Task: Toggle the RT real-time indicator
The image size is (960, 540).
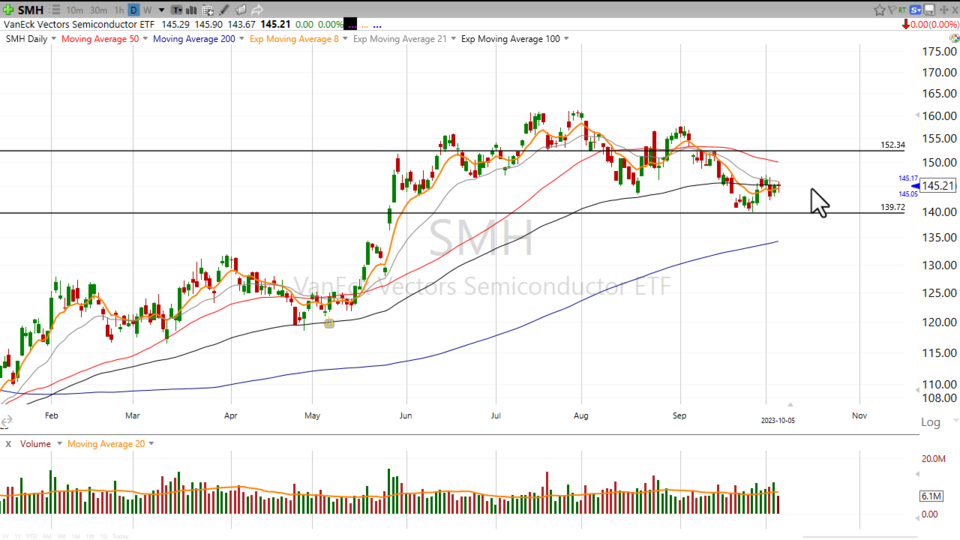Action: point(902,10)
